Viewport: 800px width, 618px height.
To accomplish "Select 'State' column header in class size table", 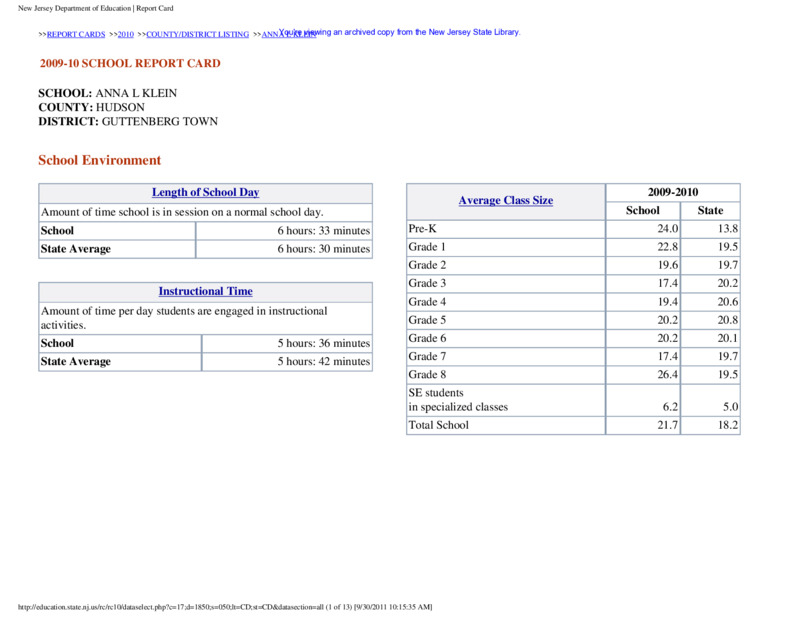I will point(710,211).
